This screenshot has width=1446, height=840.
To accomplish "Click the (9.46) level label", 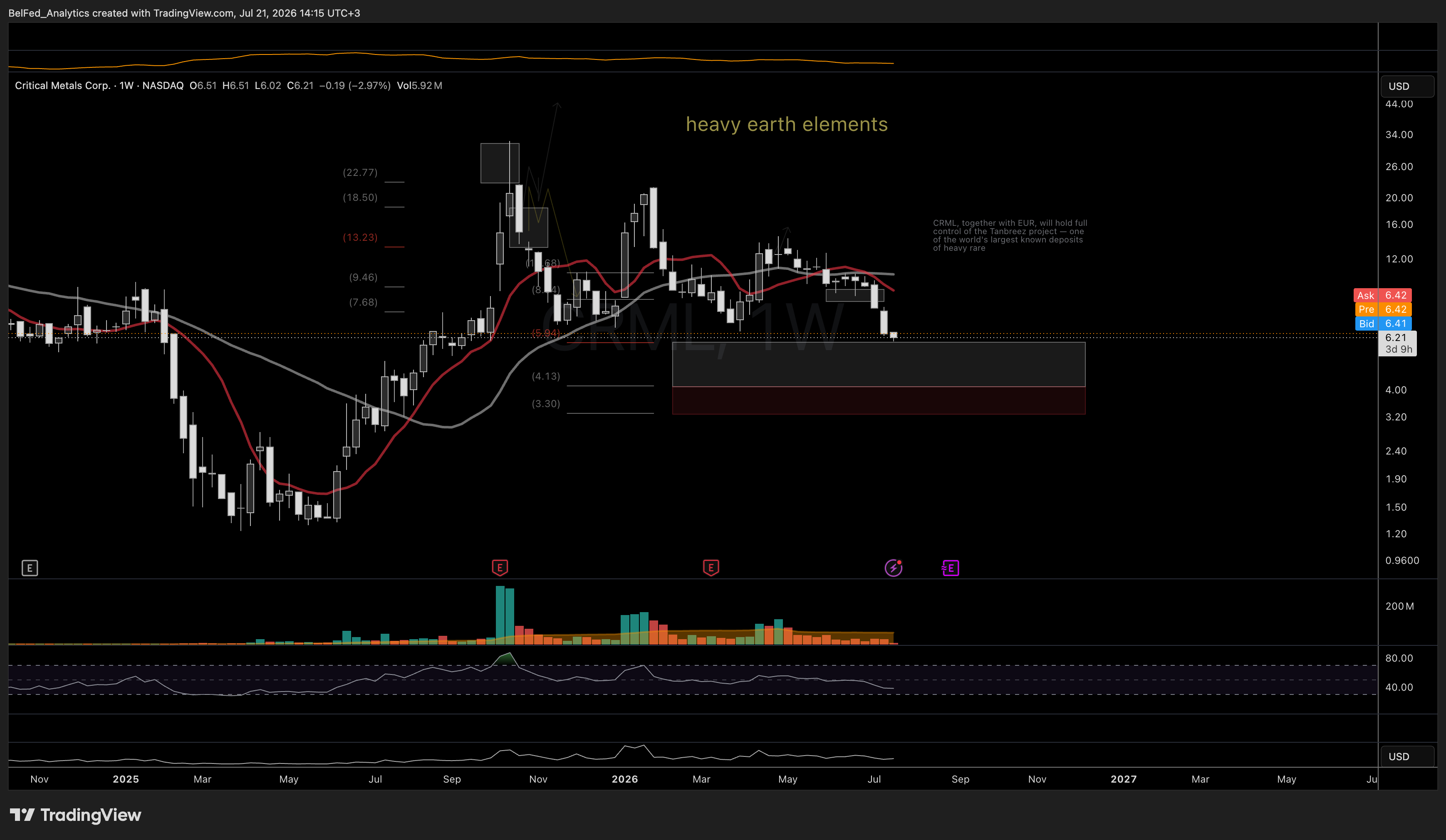I will [x=363, y=277].
